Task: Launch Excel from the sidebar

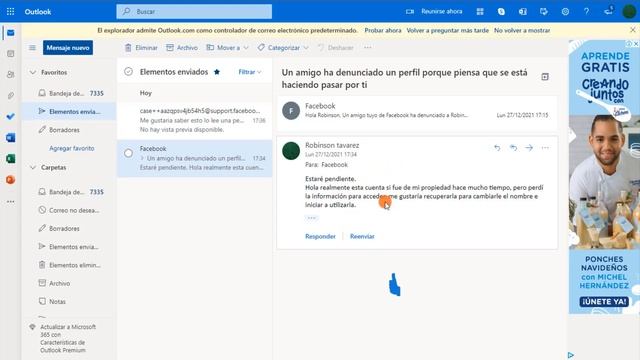Action: (x=11, y=158)
